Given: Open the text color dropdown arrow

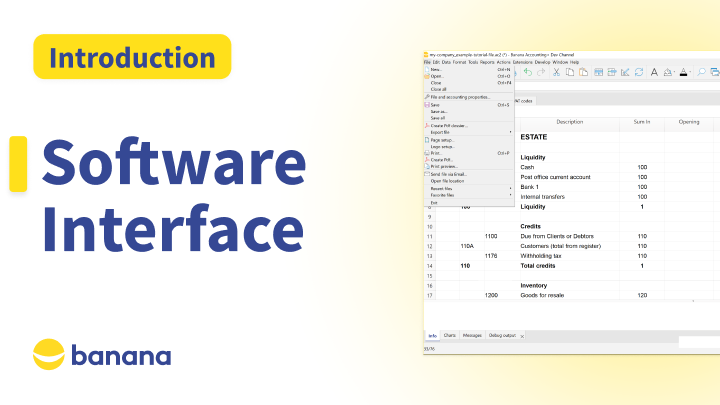Looking at the screenshot, I should coord(690,73).
